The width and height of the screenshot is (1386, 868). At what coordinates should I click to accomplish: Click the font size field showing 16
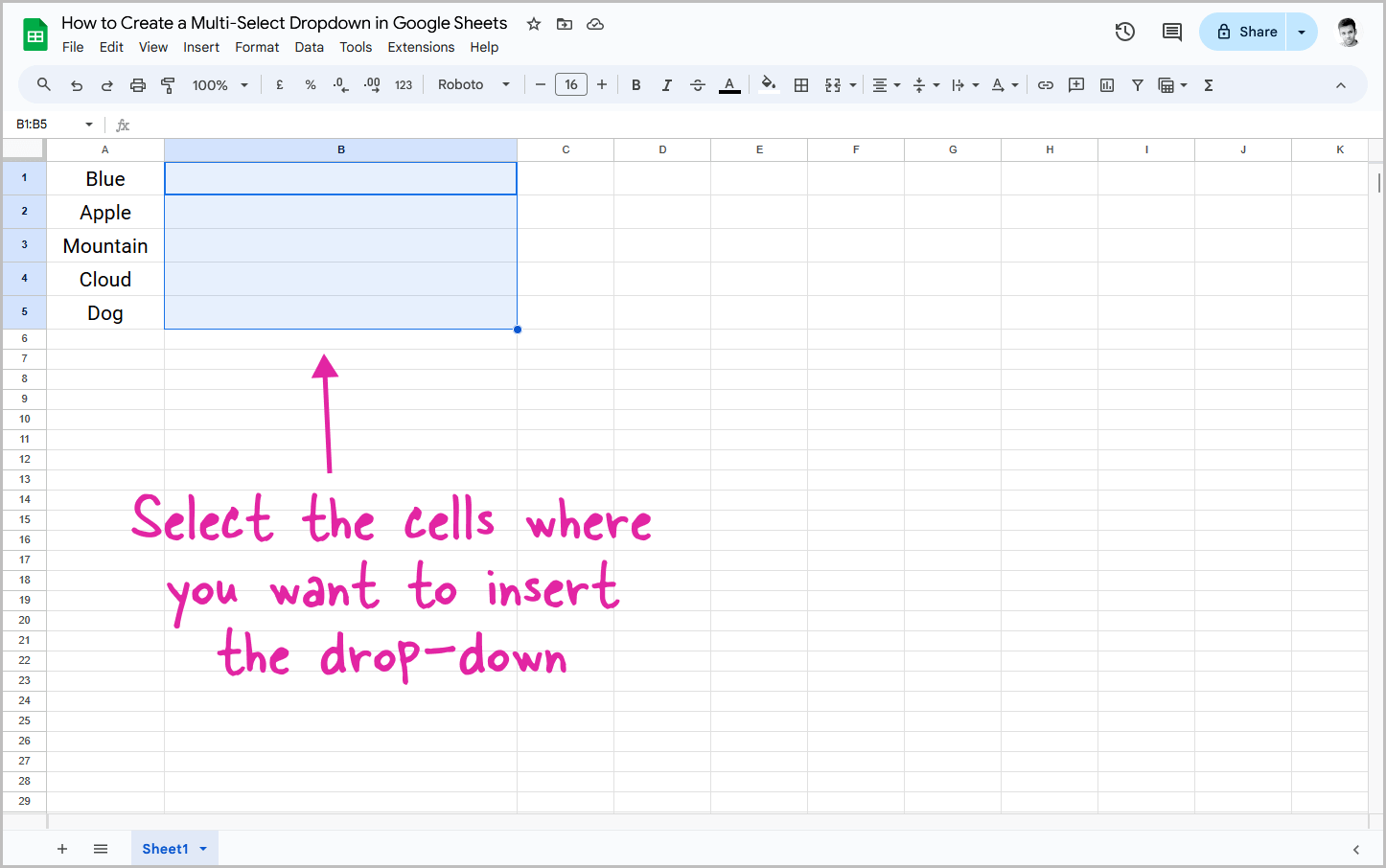(571, 85)
